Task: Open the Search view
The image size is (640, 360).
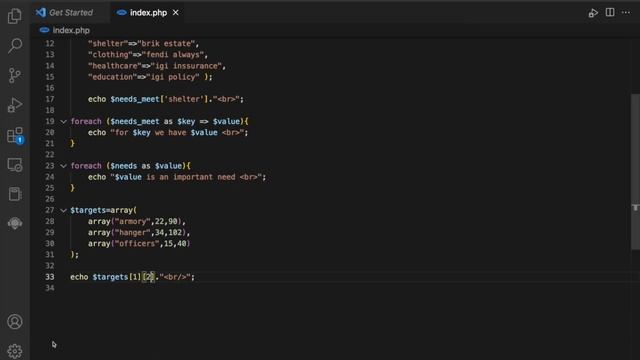Action: click(x=15, y=46)
